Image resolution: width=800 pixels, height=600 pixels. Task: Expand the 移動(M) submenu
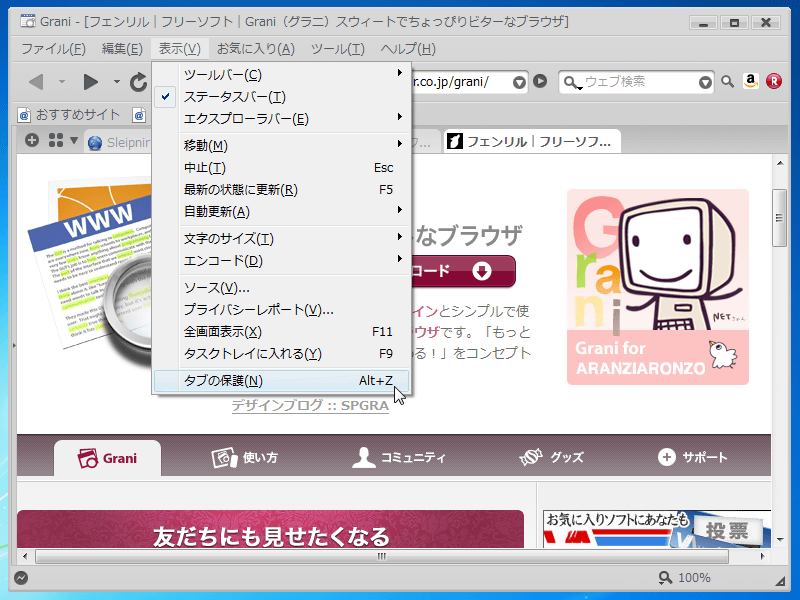pyautogui.click(x=282, y=145)
